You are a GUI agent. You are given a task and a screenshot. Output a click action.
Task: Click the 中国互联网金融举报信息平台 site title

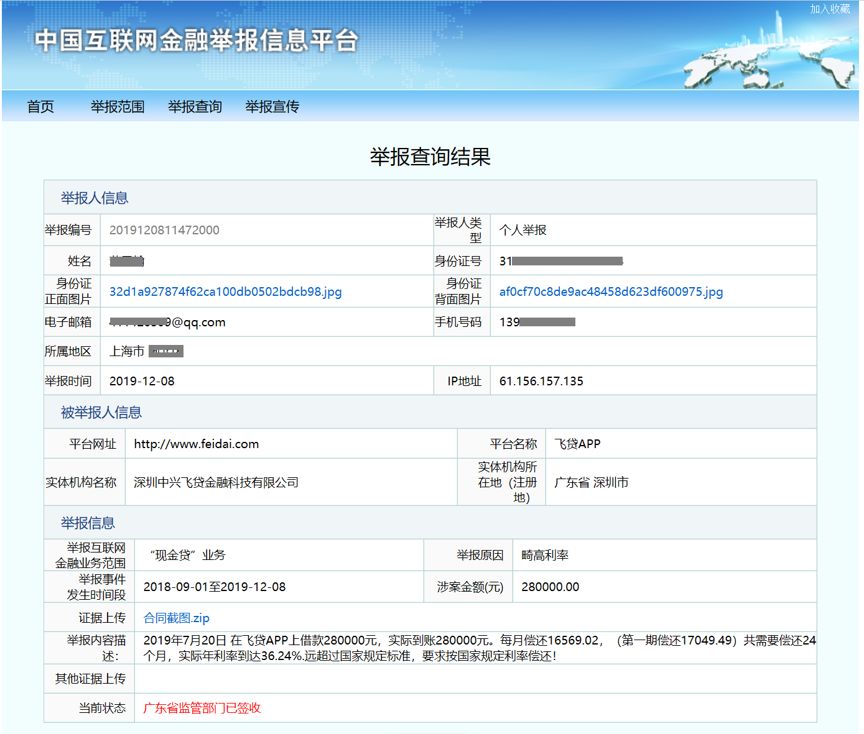coord(196,41)
